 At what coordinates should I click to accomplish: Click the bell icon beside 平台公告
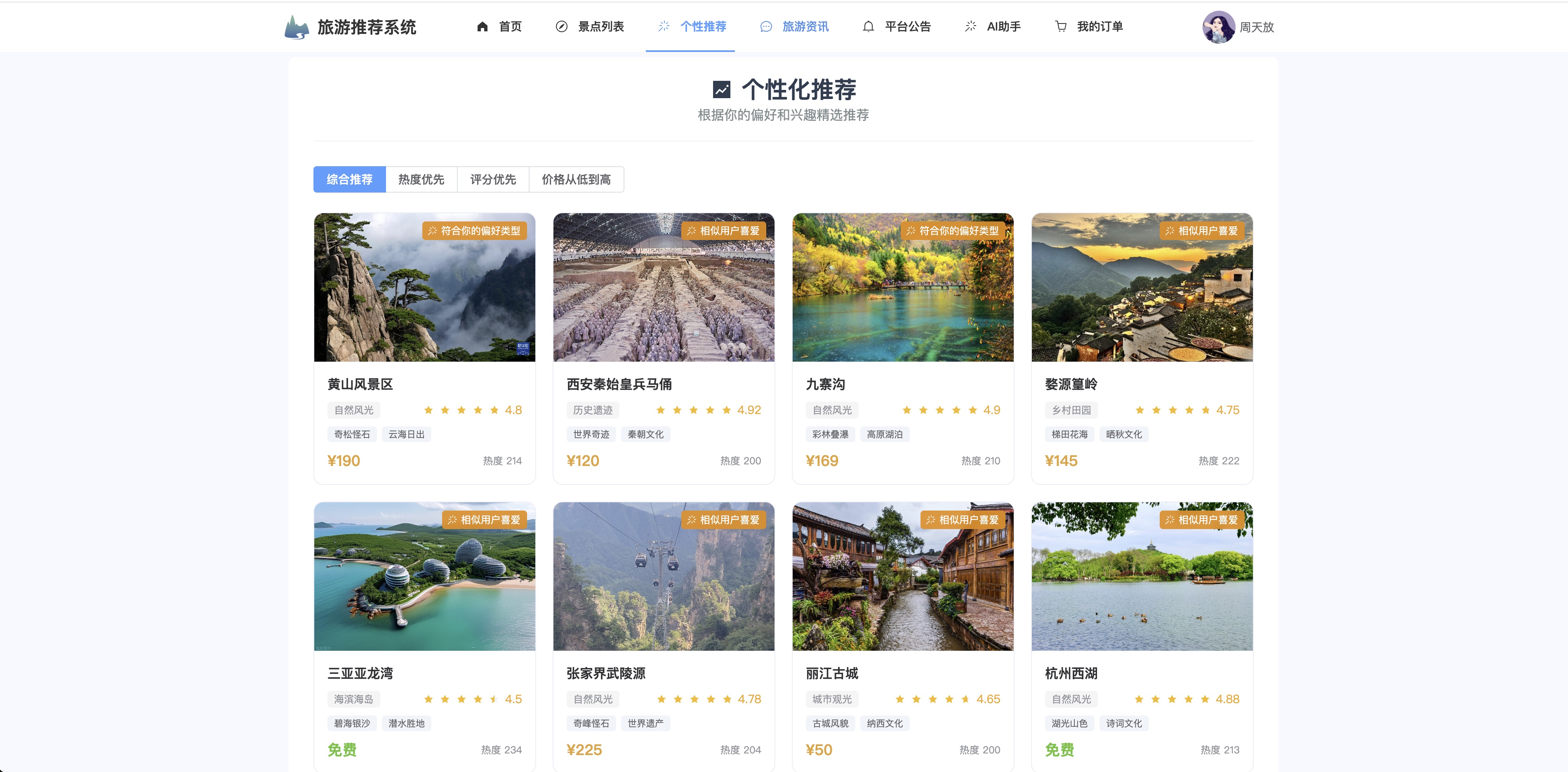click(868, 27)
